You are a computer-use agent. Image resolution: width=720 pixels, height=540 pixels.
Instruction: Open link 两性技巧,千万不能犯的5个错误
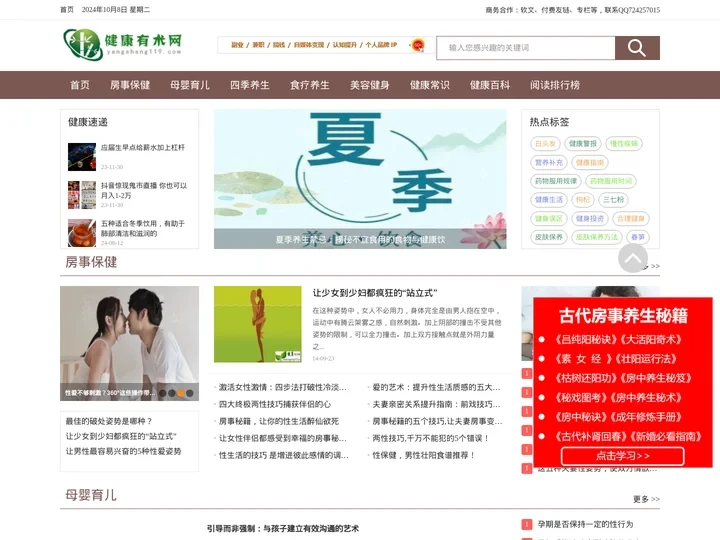(x=430, y=439)
